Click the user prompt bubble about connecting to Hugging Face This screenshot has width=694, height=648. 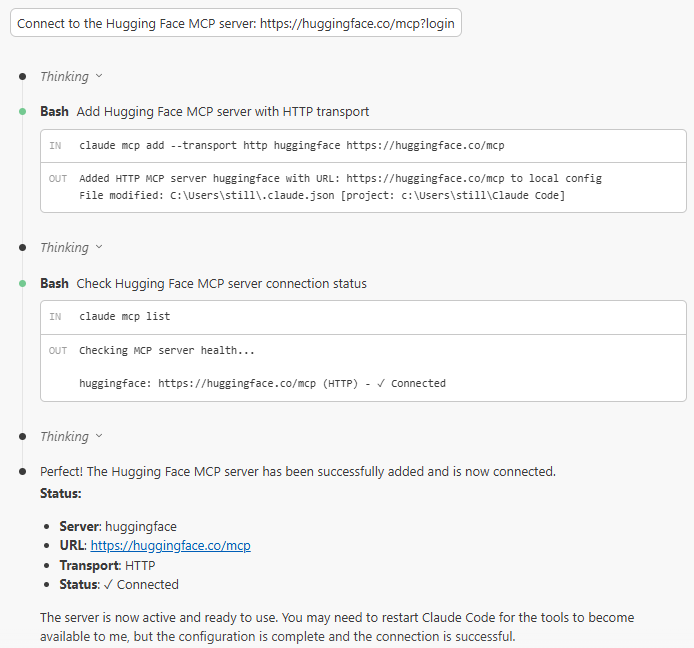pyautogui.click(x=236, y=24)
